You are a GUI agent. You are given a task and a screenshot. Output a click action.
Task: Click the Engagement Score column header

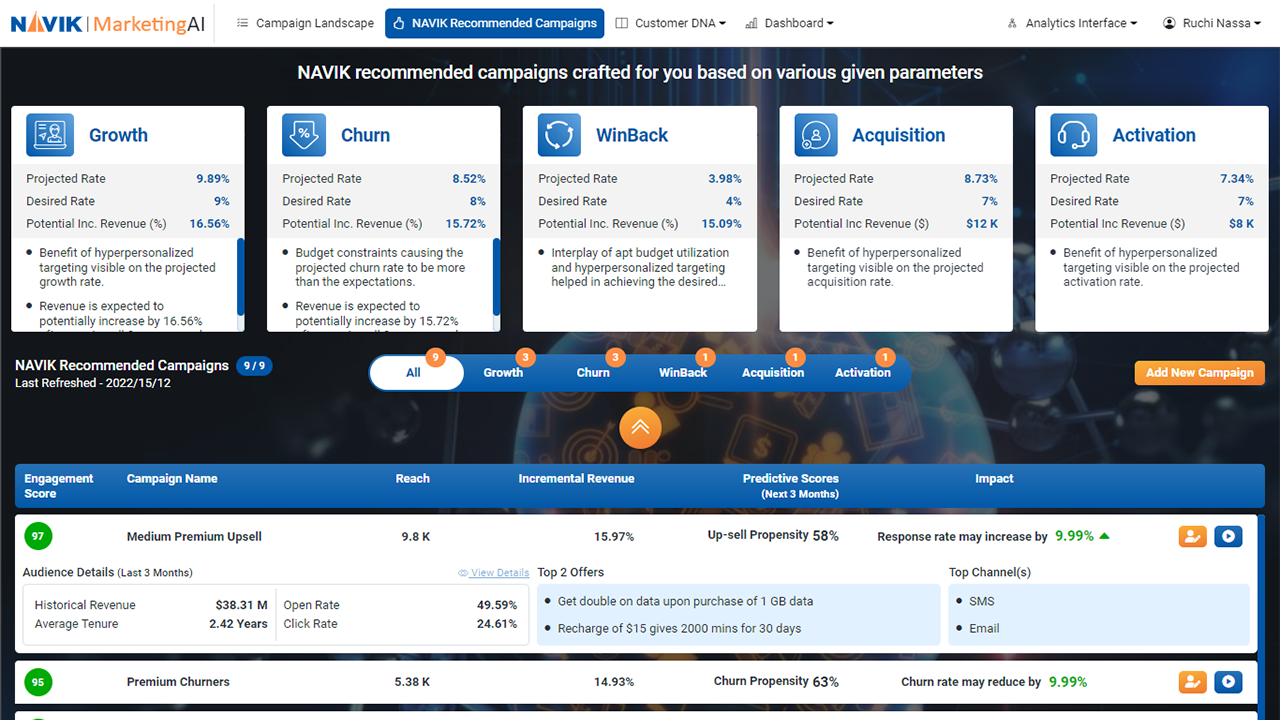59,486
